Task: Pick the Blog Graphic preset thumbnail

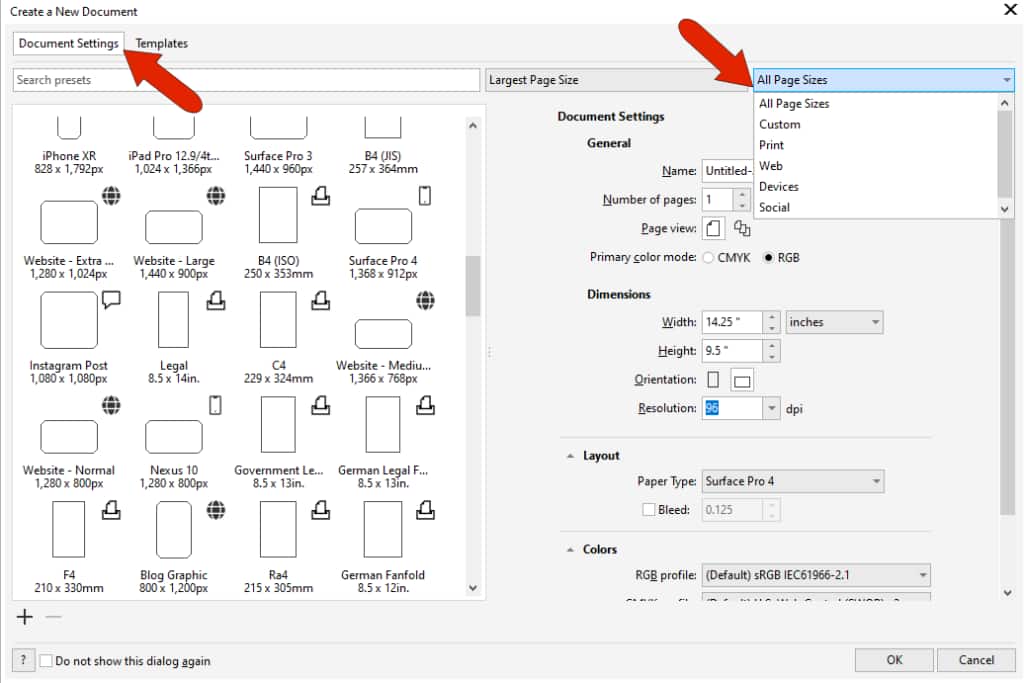Action: tap(174, 529)
